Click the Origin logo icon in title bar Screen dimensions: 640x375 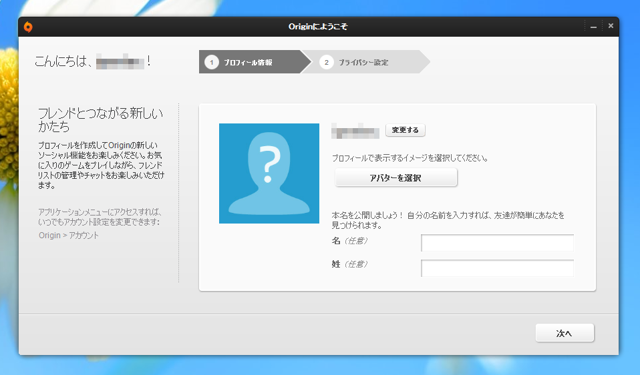(28, 27)
